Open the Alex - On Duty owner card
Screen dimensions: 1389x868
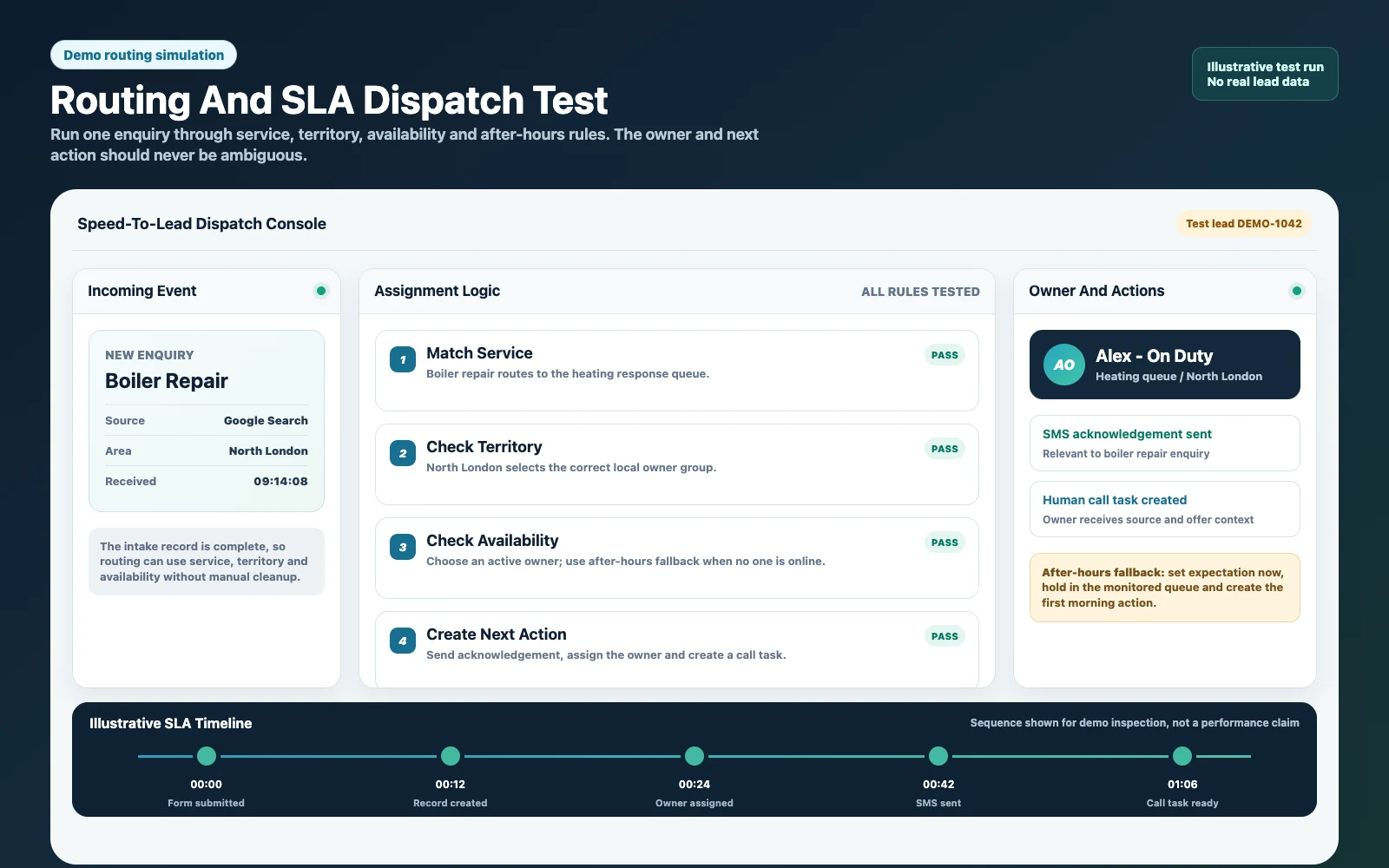(x=1165, y=365)
